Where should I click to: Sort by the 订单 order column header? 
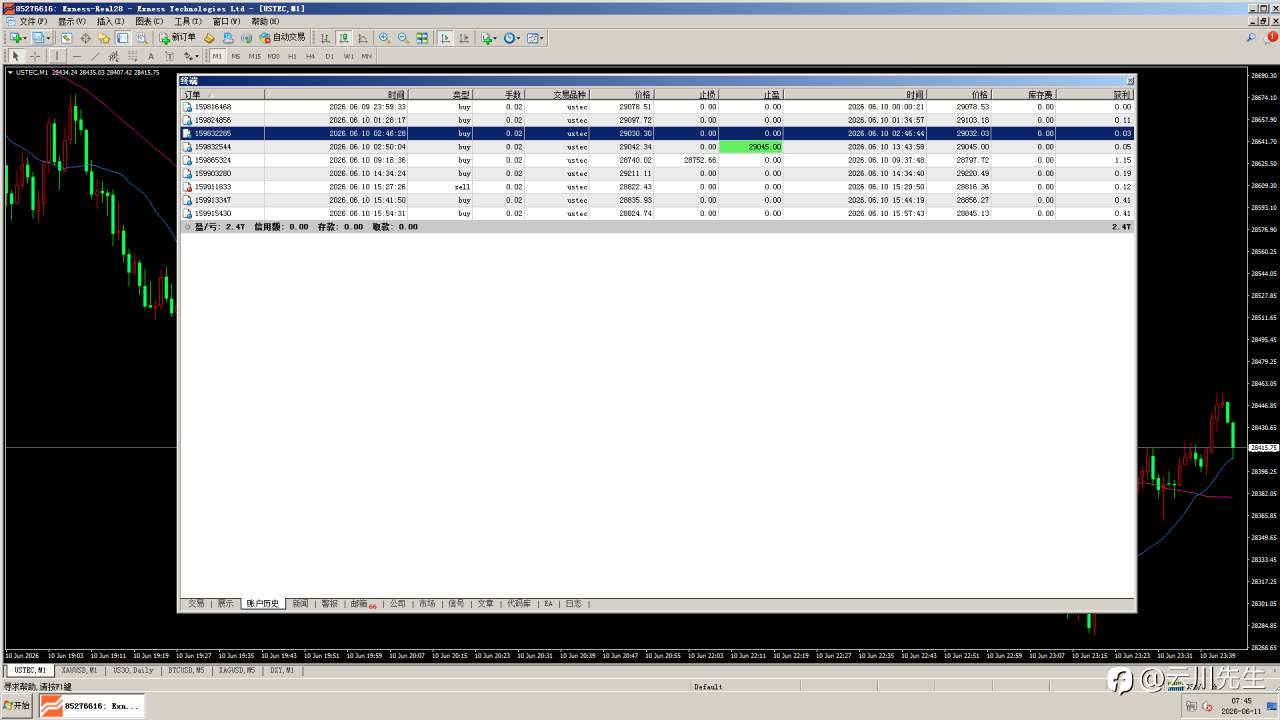click(223, 94)
